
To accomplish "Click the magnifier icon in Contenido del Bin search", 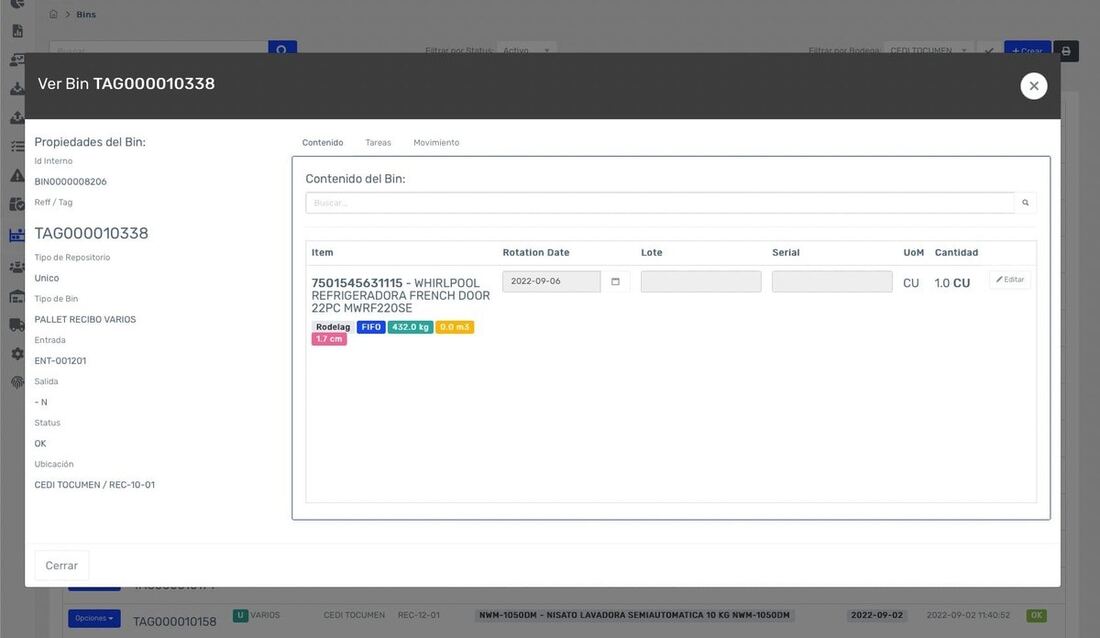I will click(x=1025, y=203).
